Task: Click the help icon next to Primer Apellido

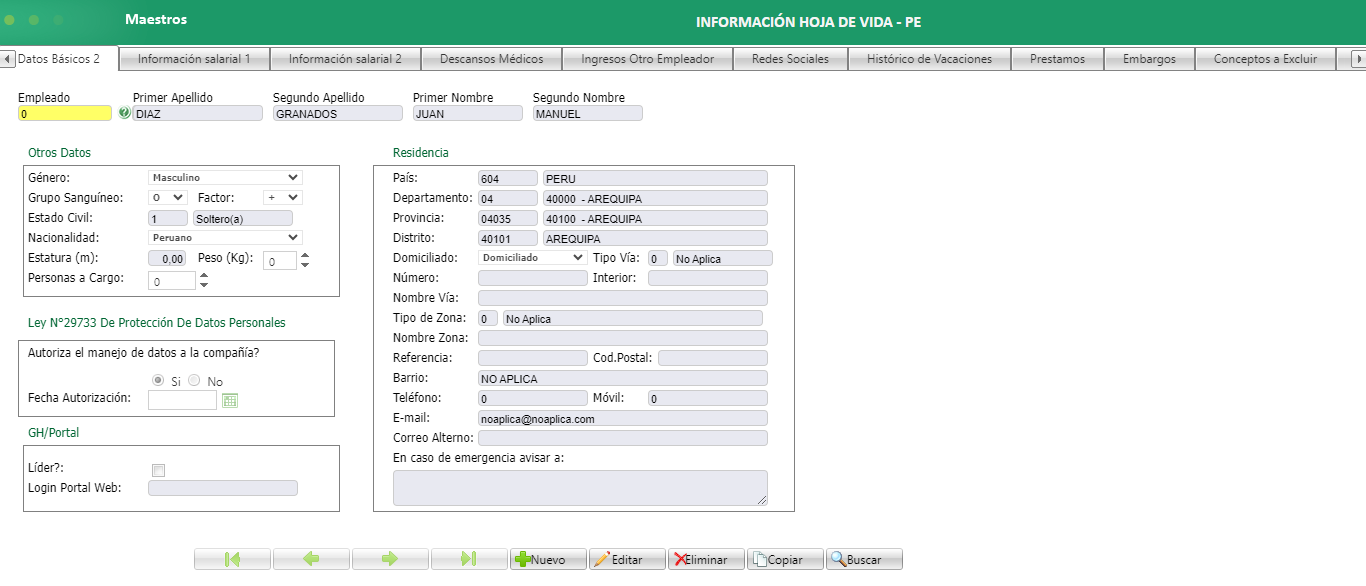Action: [126, 112]
